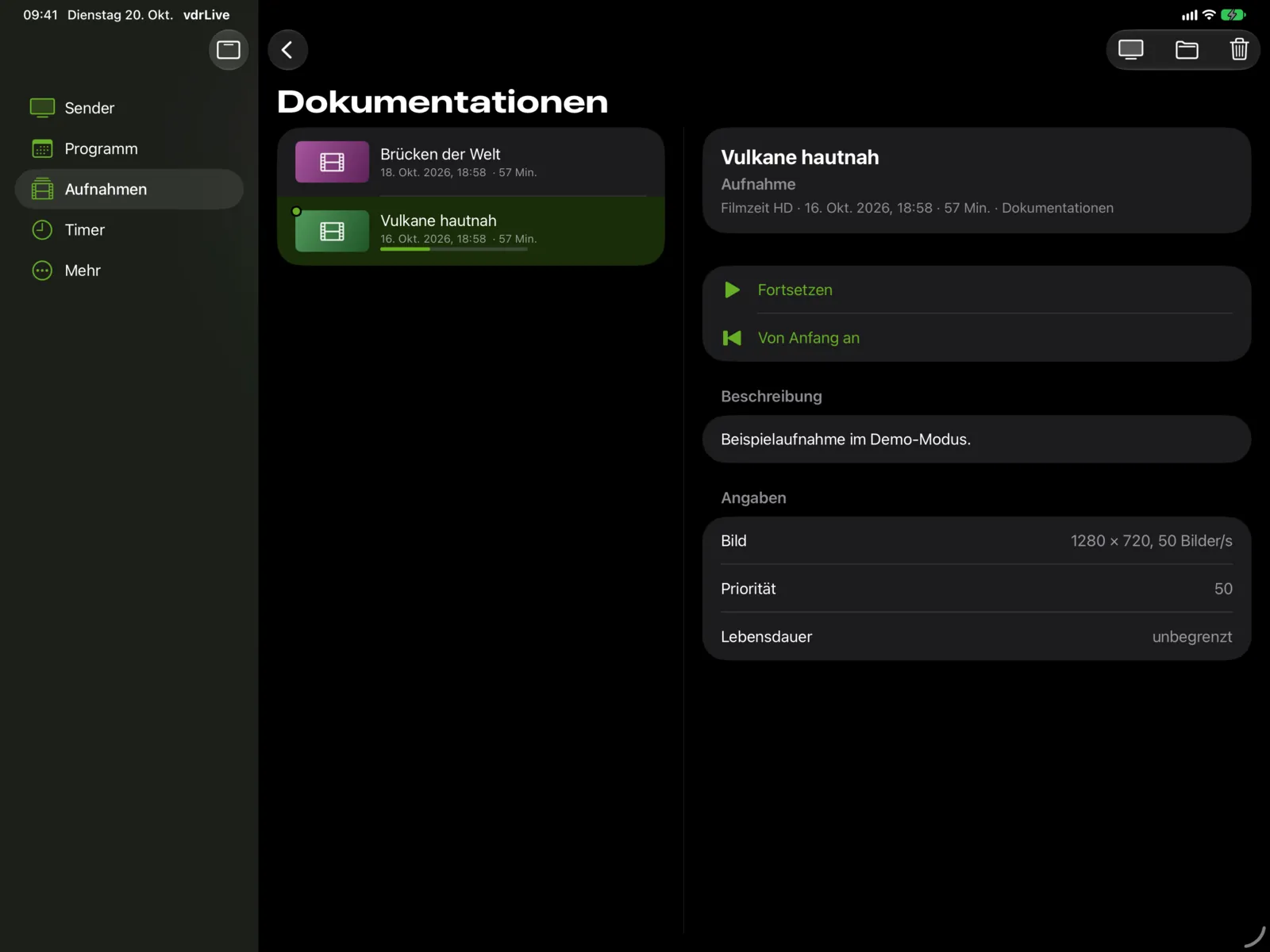Open the folder icon in top toolbar
This screenshot has width=1270, height=952.
(1187, 50)
